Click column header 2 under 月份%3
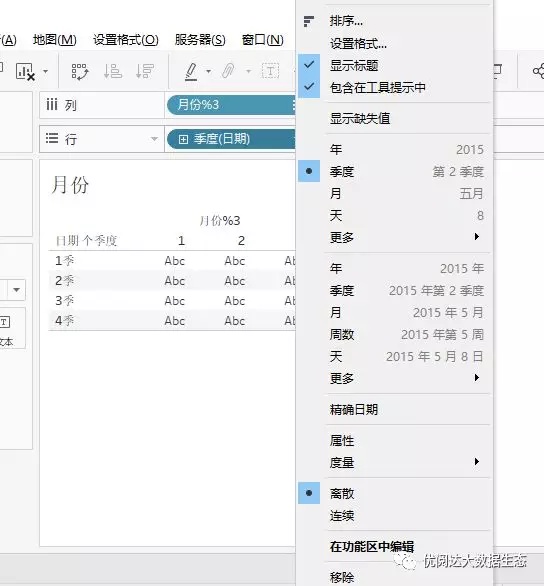This screenshot has width=544, height=586. [x=241, y=240]
